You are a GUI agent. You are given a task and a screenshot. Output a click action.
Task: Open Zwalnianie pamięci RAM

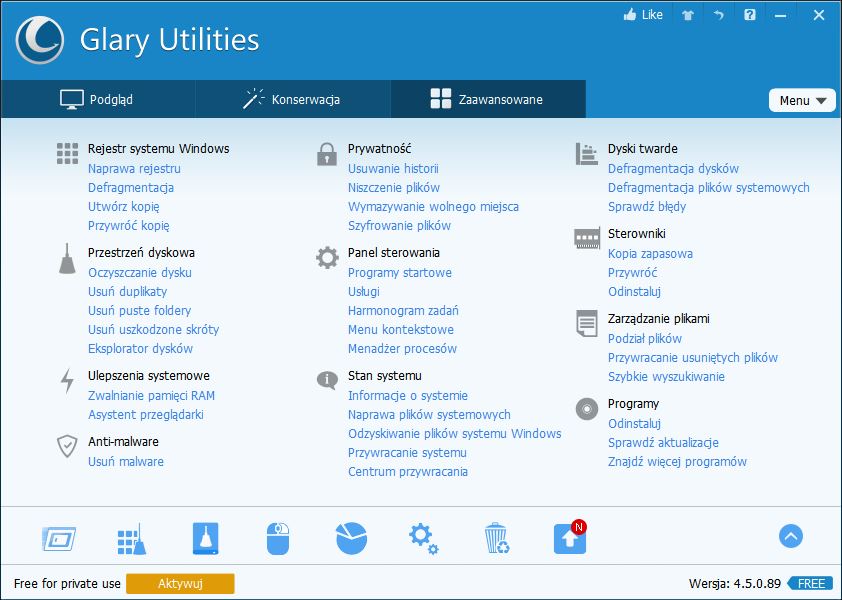[151, 396]
